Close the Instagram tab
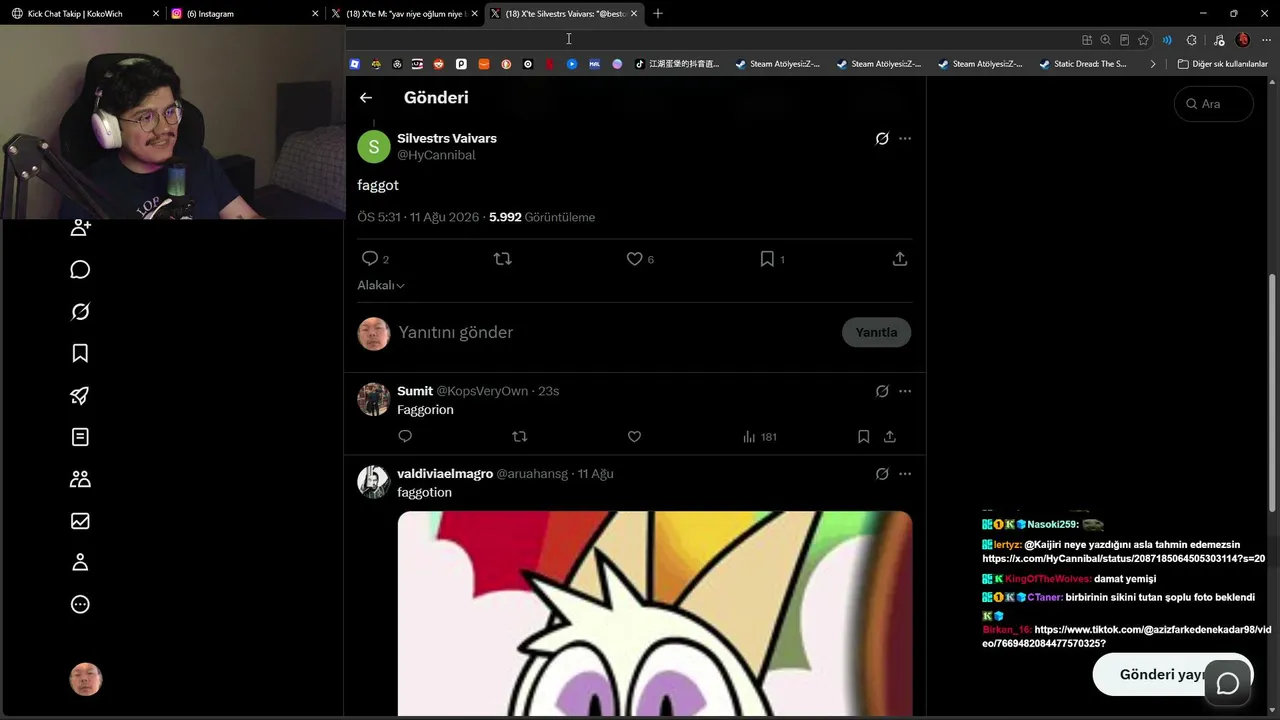This screenshot has width=1280, height=720. (x=315, y=14)
